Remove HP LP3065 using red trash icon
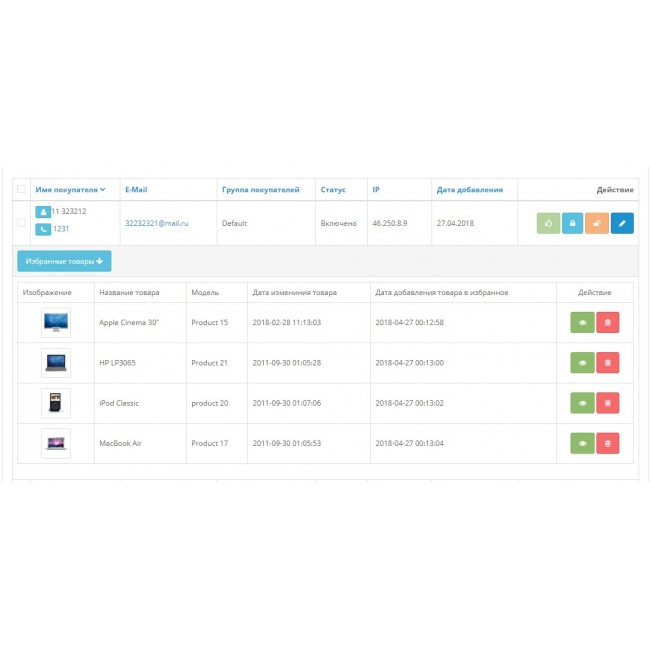Viewport: 650px width, 650px height. coord(607,363)
